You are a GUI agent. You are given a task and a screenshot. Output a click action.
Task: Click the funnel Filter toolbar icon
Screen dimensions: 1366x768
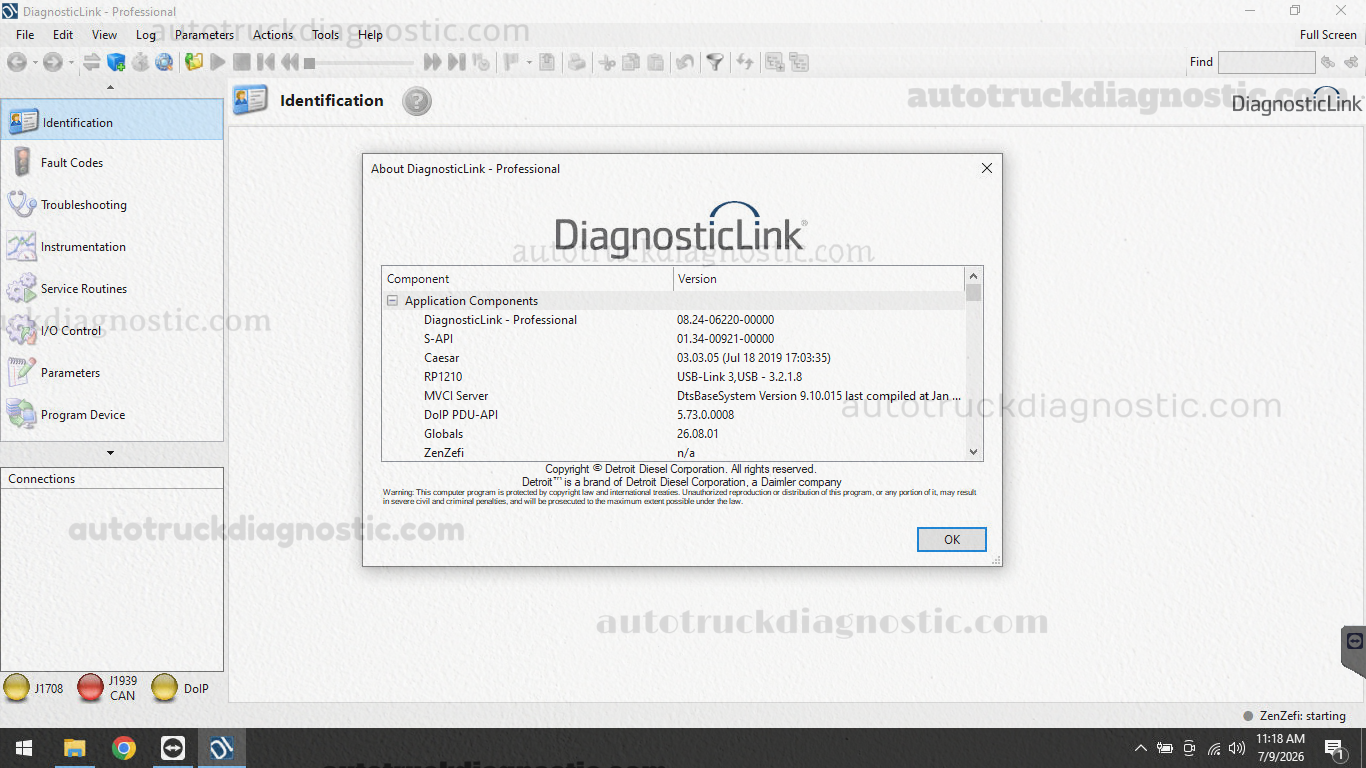point(715,62)
